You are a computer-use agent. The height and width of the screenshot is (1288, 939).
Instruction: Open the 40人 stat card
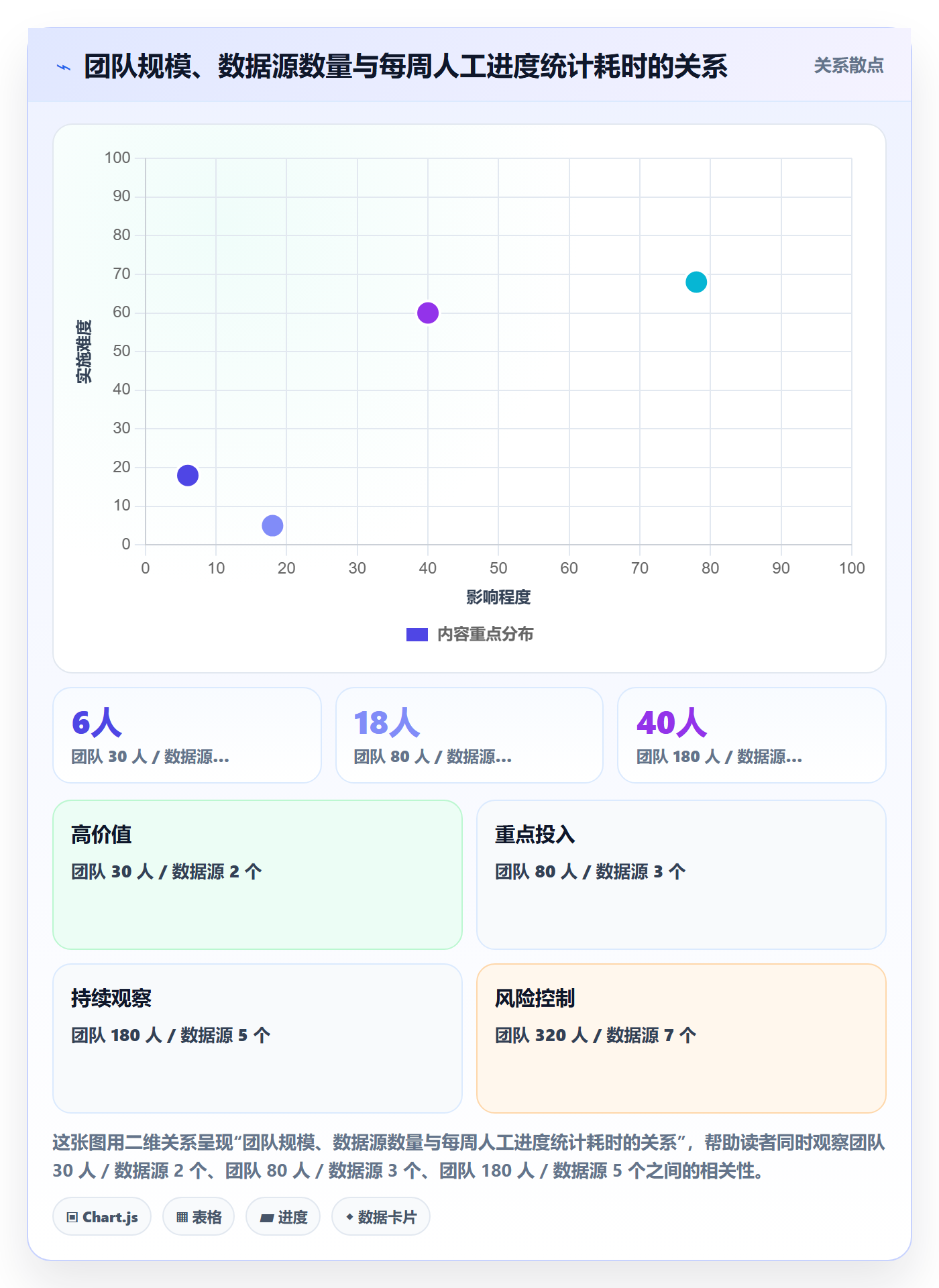tap(752, 735)
